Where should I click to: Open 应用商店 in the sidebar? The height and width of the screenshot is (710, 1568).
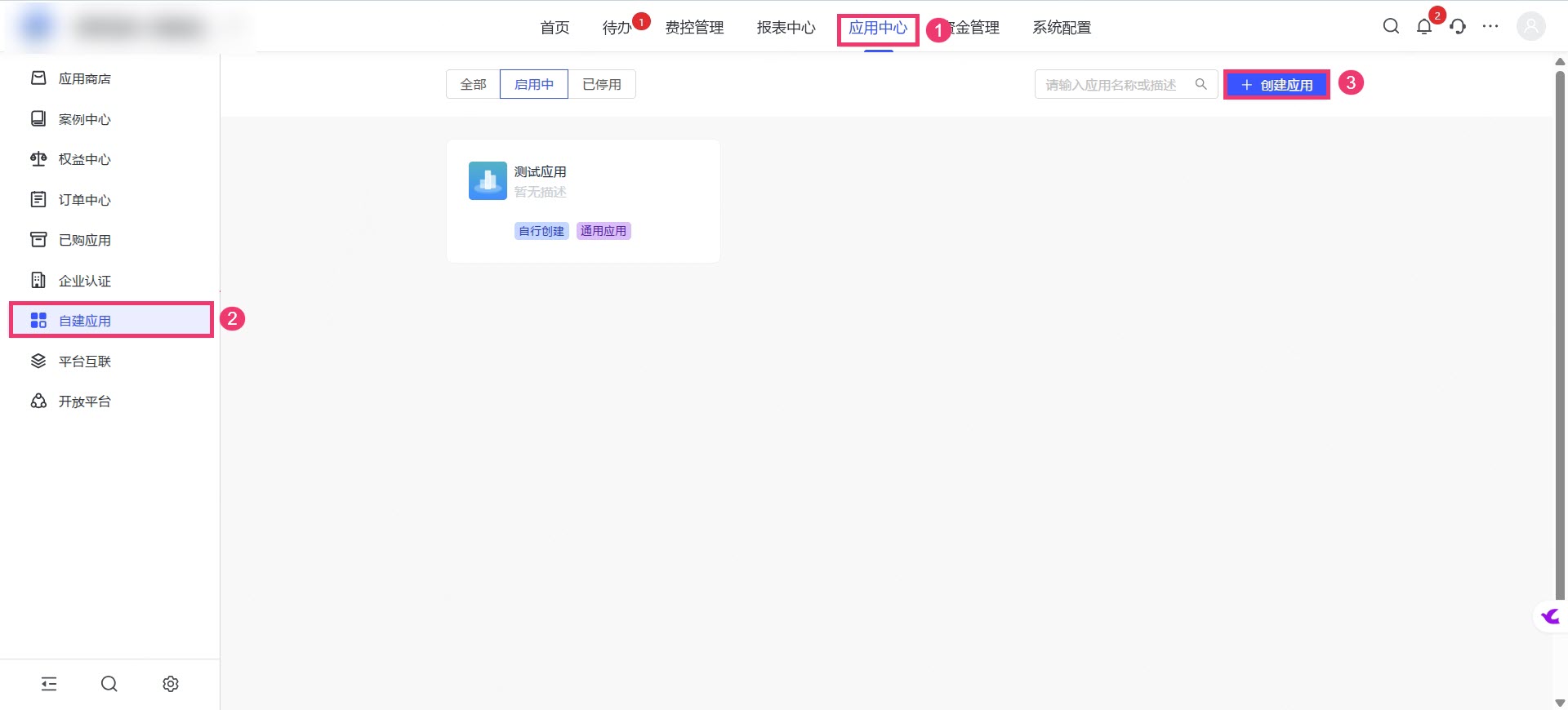[84, 78]
